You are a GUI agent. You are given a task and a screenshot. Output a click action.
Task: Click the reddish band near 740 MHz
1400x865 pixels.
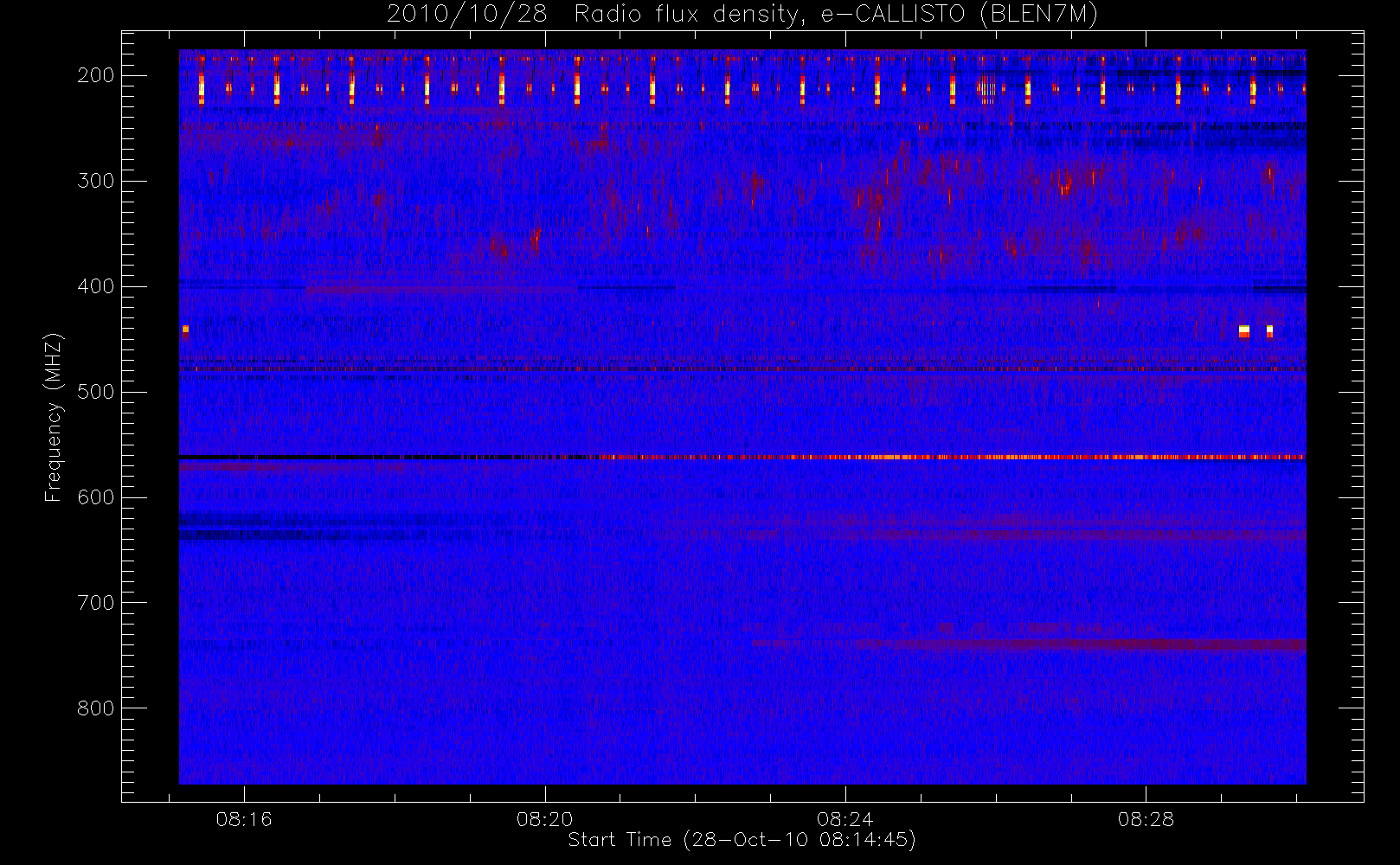pos(1030,644)
